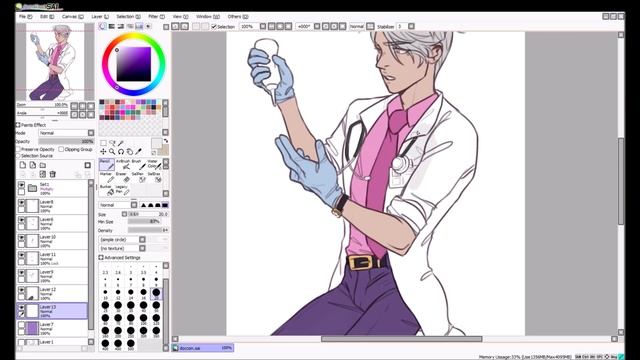Select the Pencil tool
This screenshot has width=640, height=360.
[x=107, y=164]
